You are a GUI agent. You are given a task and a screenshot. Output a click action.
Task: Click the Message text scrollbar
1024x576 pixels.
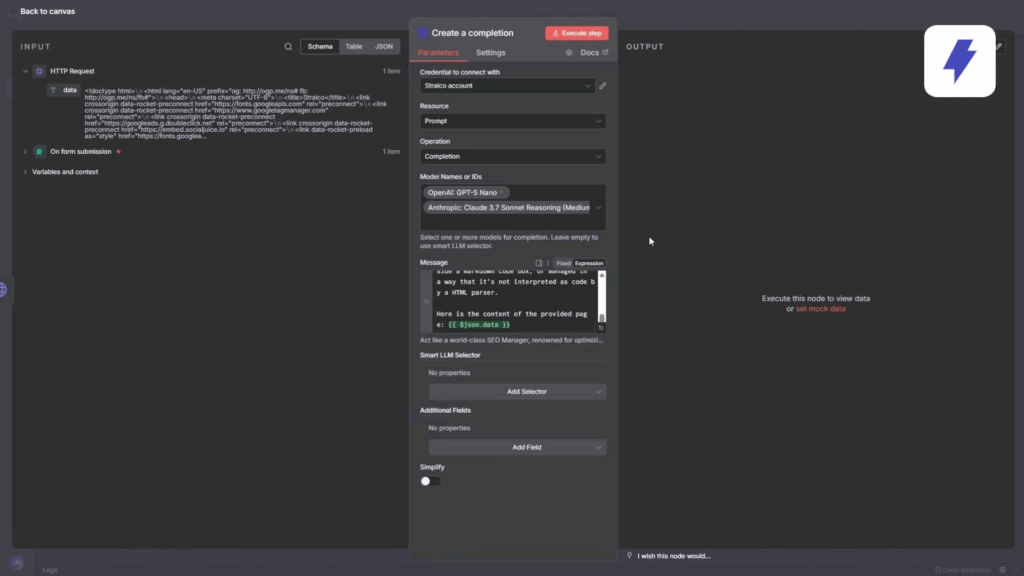pos(601,302)
